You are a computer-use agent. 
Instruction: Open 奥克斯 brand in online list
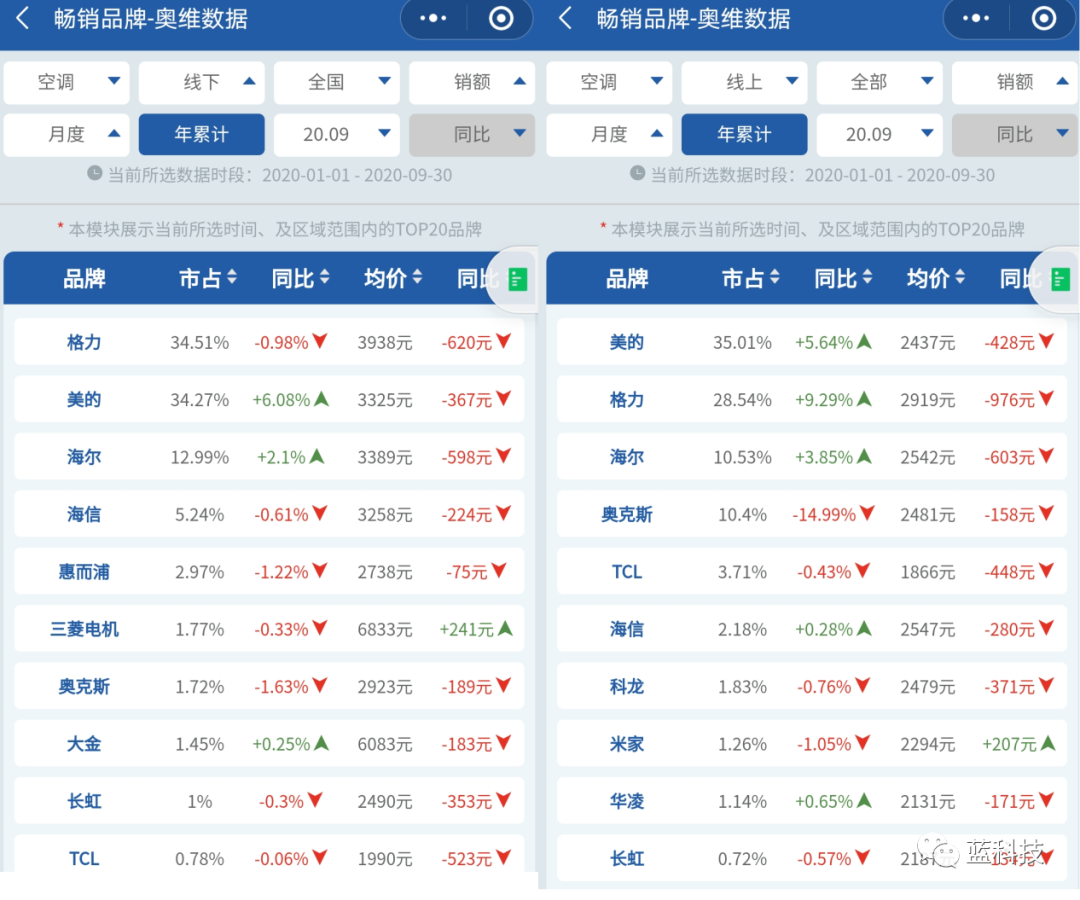tap(627, 514)
